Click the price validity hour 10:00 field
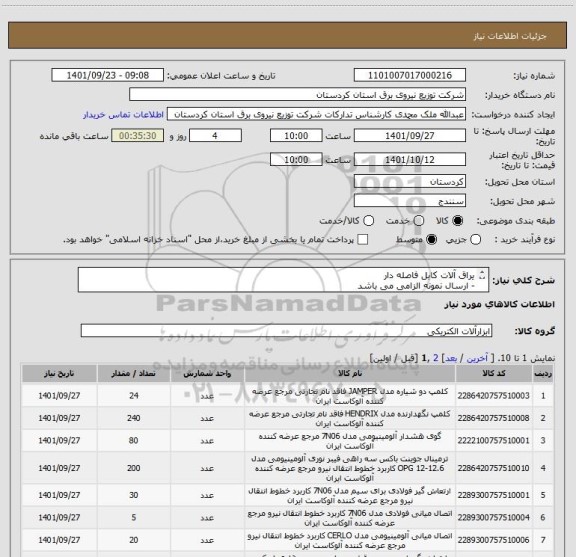 [x=296, y=159]
